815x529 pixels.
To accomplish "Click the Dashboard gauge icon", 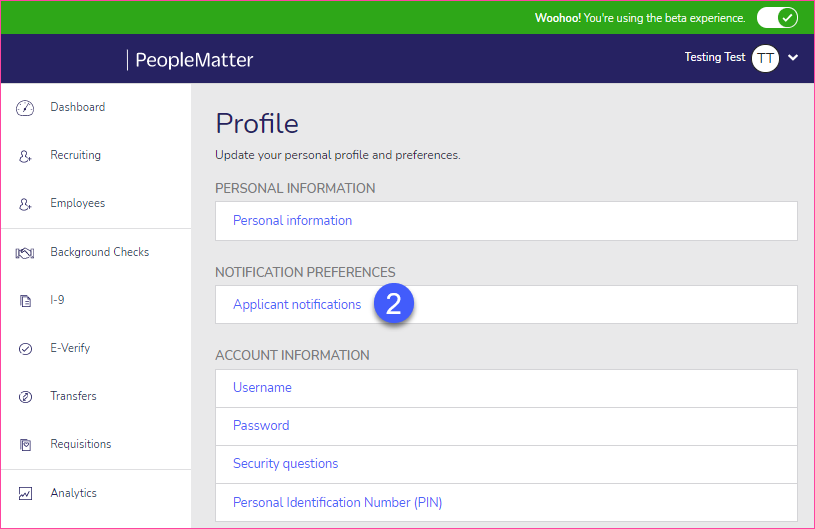I will (25, 108).
